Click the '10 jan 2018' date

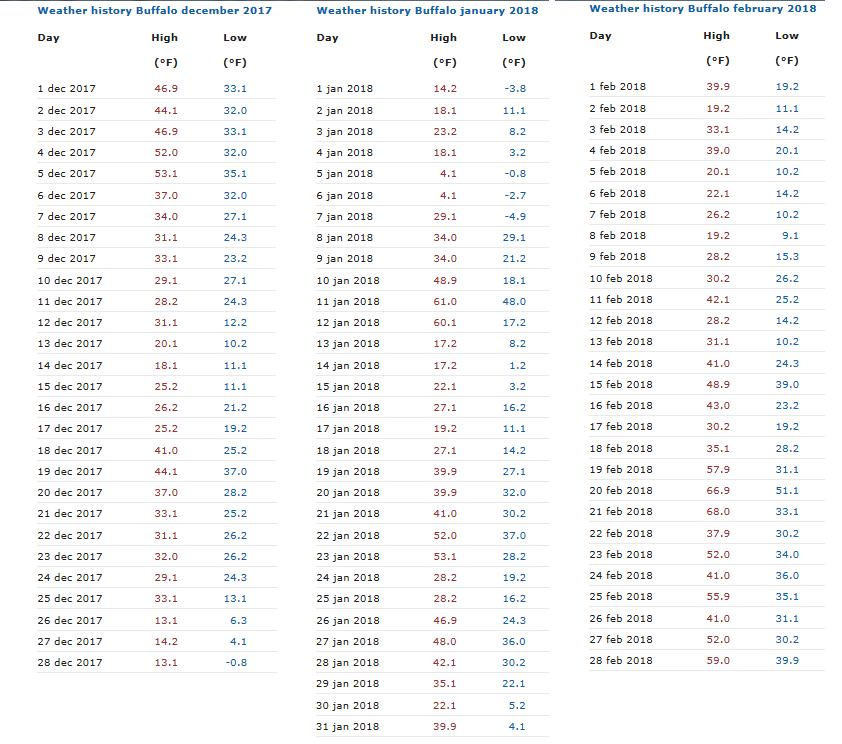click(348, 281)
